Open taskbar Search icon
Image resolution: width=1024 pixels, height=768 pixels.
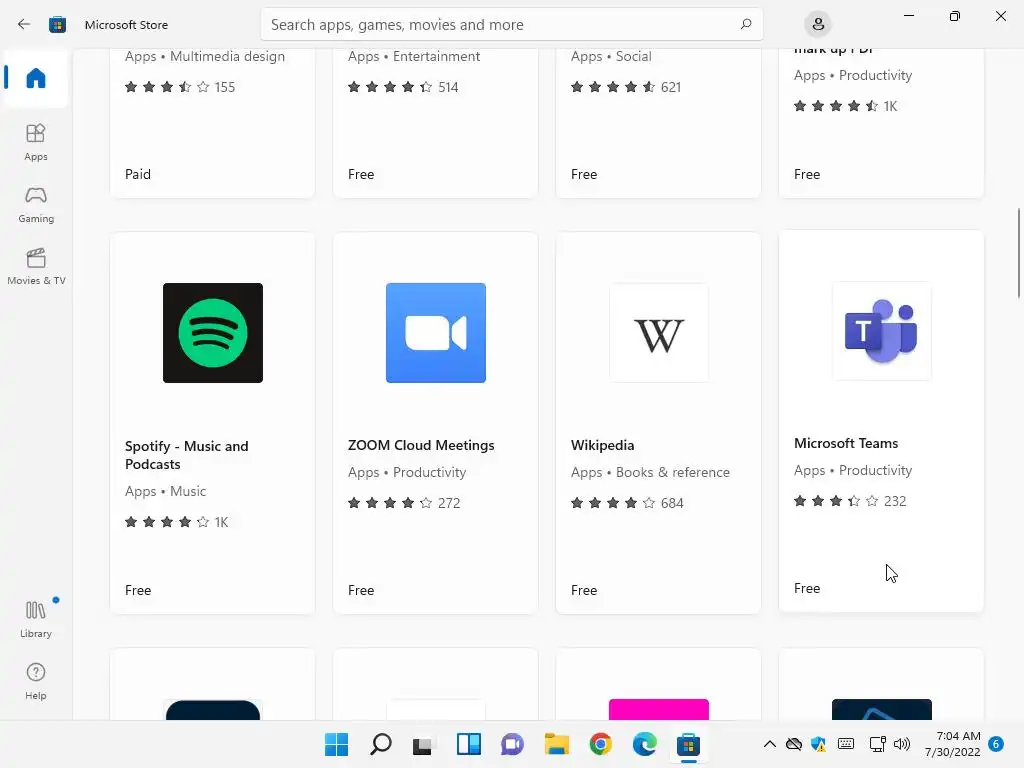pos(381,744)
